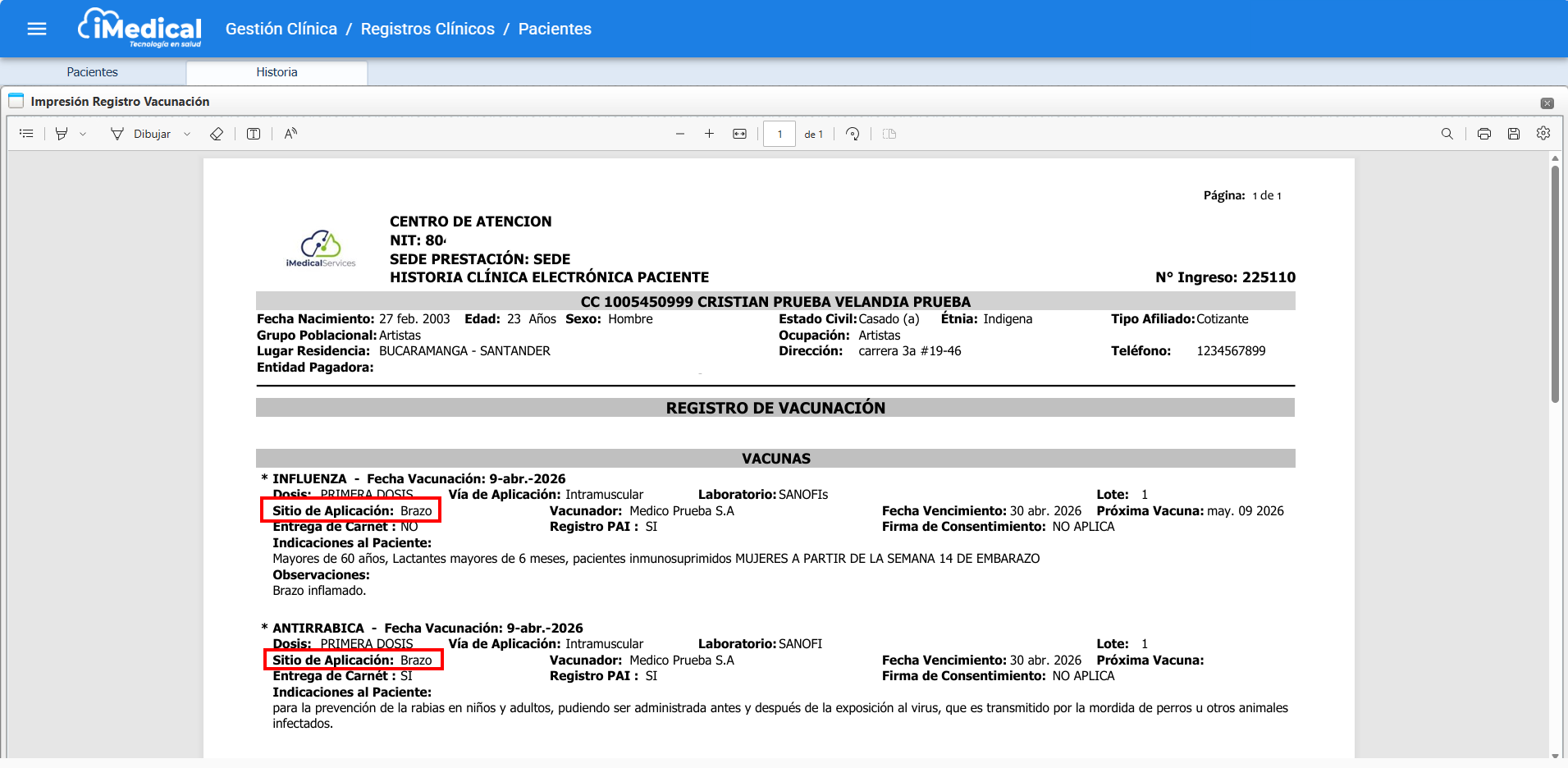Switch to the Pacientes tab
The height and width of the screenshot is (768, 1568).
[93, 72]
